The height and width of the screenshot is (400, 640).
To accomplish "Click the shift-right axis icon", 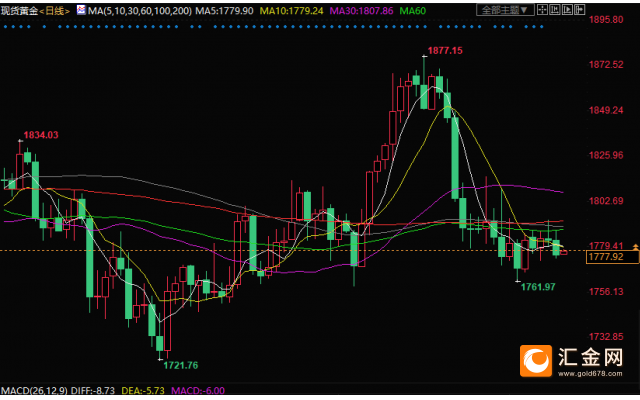I will (x=580, y=10).
